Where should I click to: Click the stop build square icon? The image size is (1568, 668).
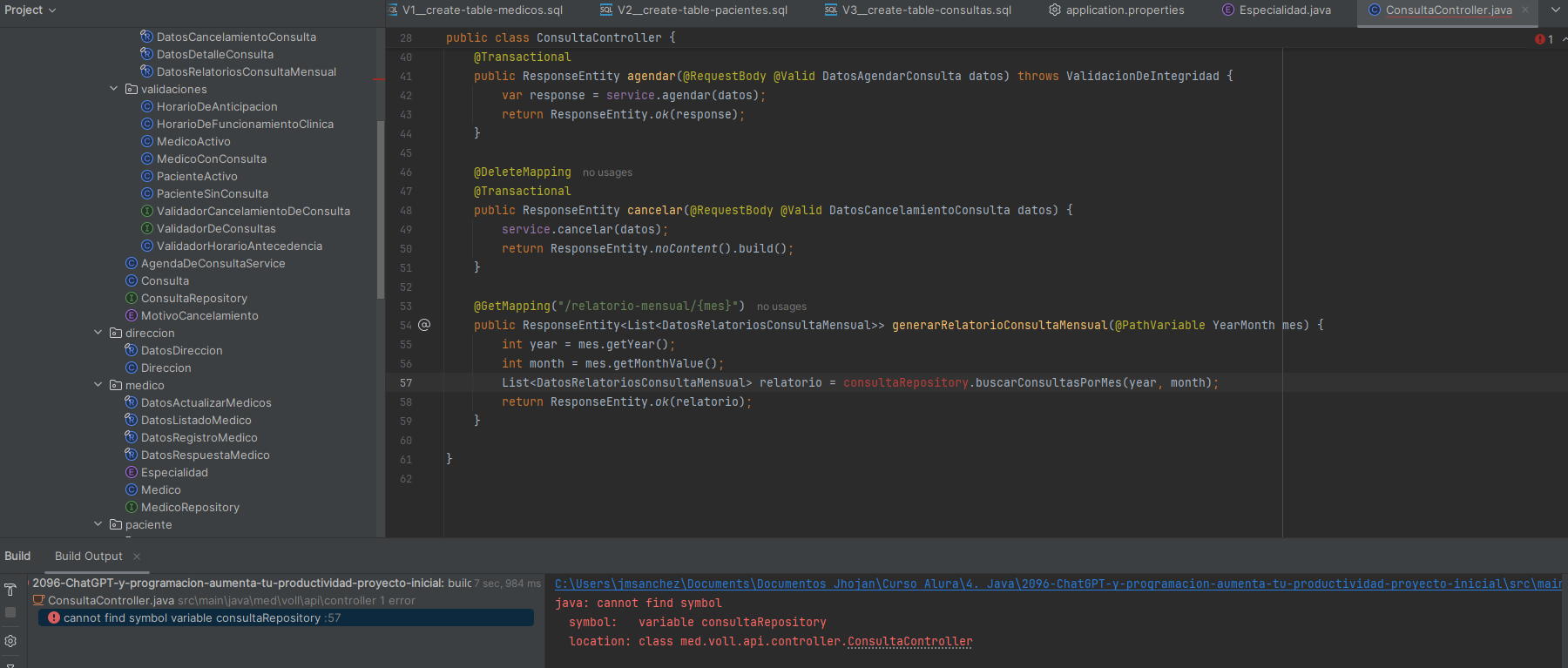(x=10, y=612)
